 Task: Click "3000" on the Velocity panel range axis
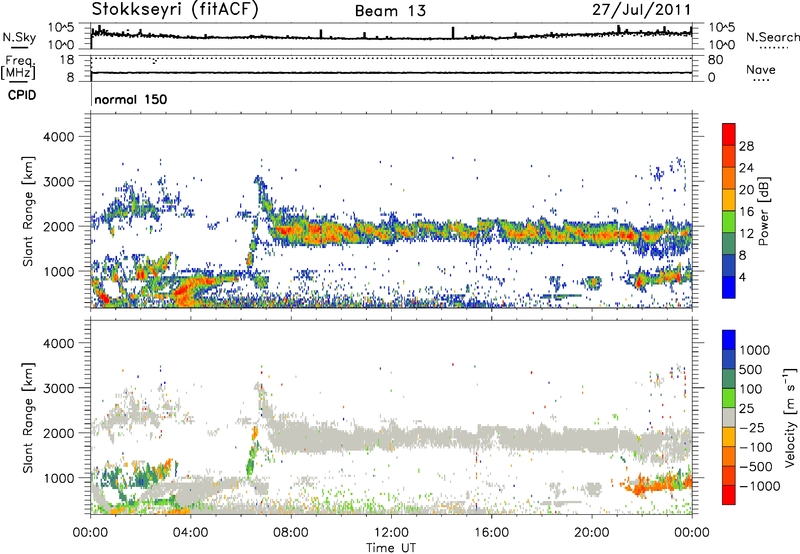tap(58, 388)
